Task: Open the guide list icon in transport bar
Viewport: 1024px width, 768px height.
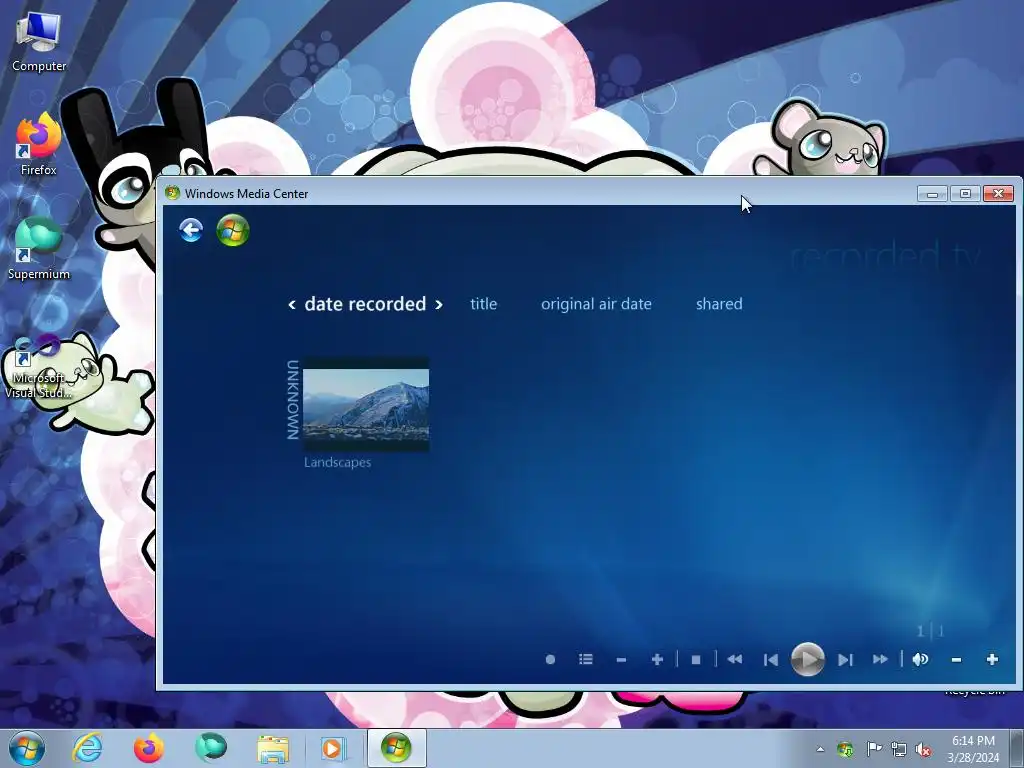Action: [x=586, y=660]
